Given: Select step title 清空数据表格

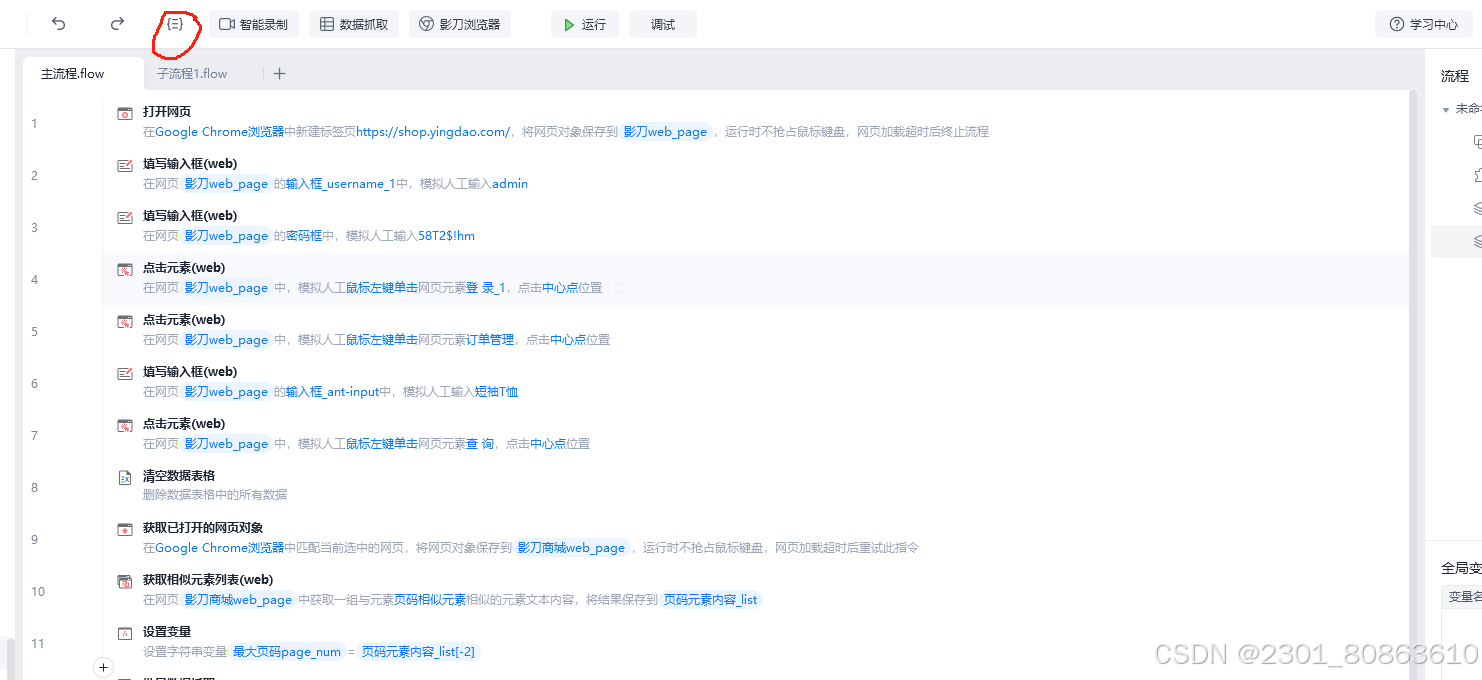Looking at the screenshot, I should coord(179,476).
